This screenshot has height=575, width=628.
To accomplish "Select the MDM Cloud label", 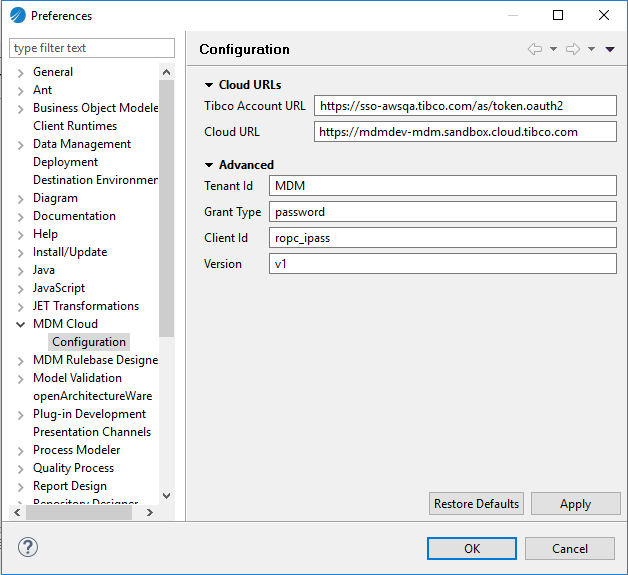I will coord(65,324).
